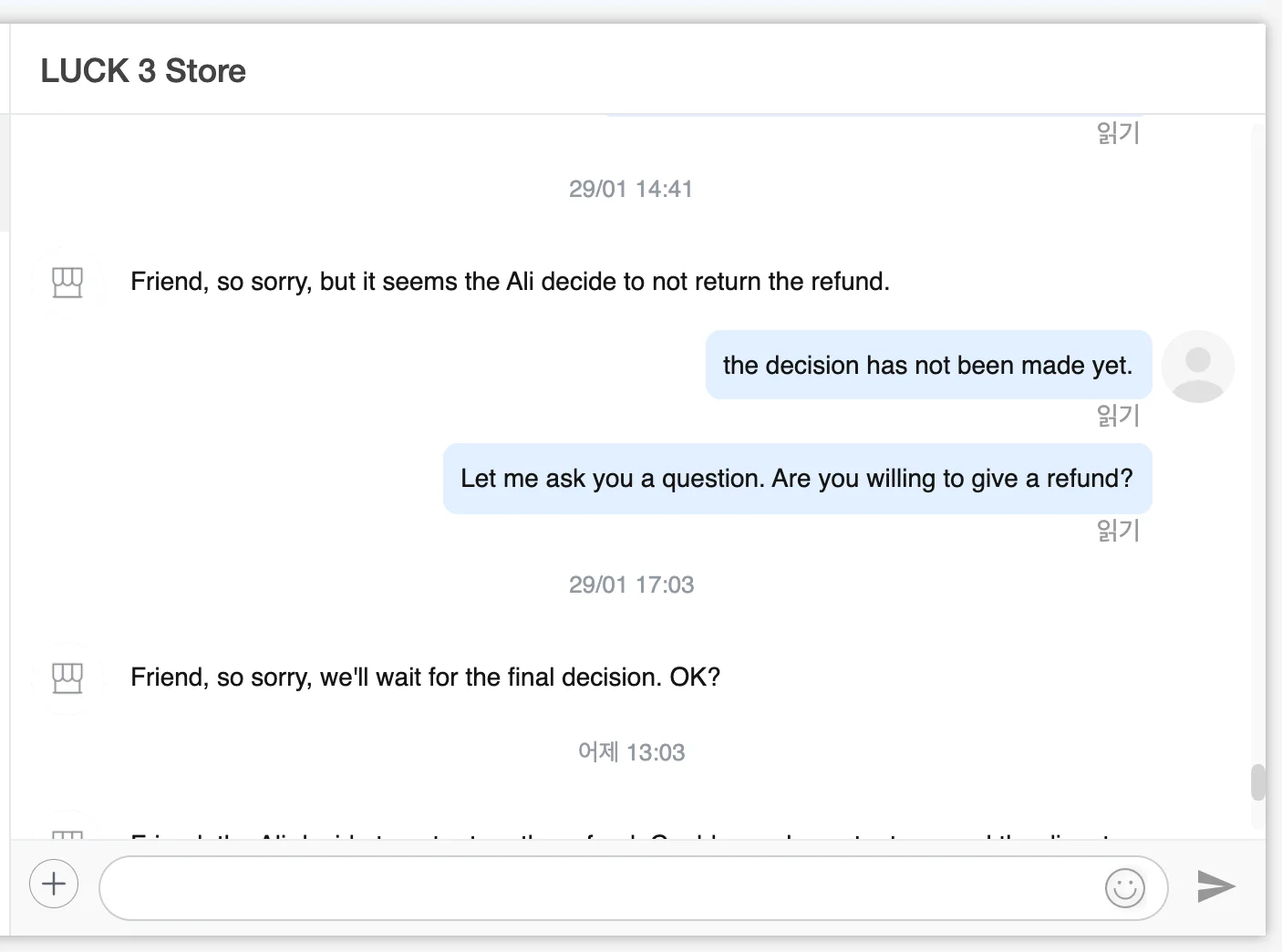Click the partially visible store avatar at bottom
The width and height of the screenshot is (1282, 952).
coord(67,832)
